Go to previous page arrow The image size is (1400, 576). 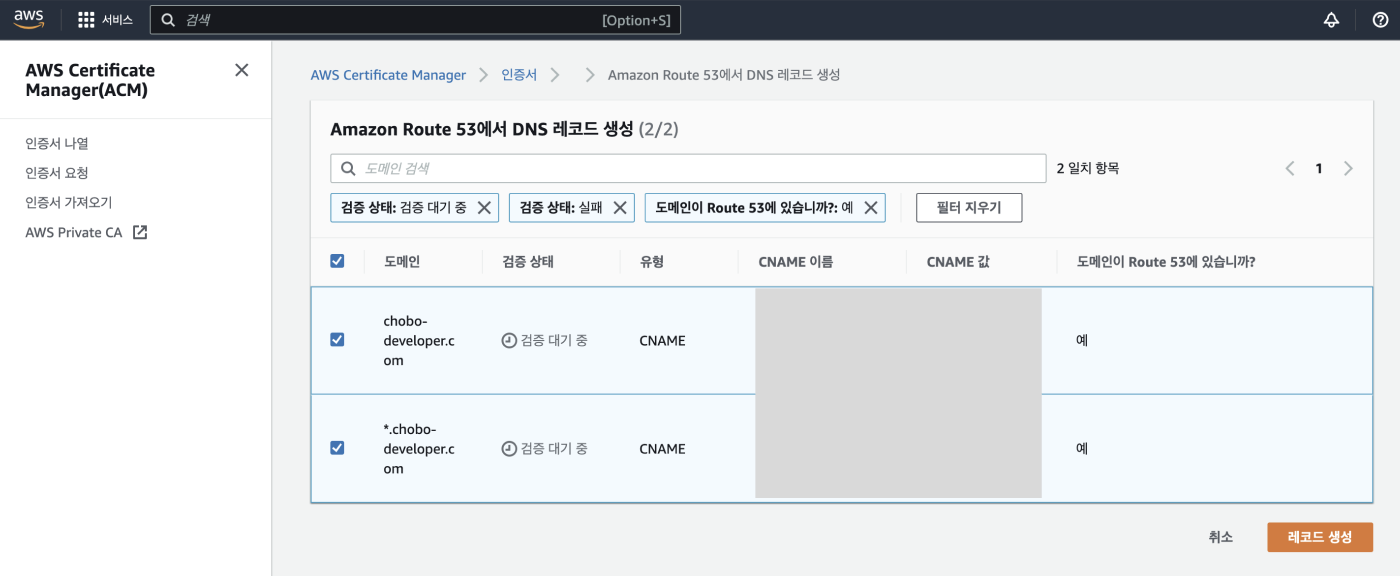[x=1290, y=168]
